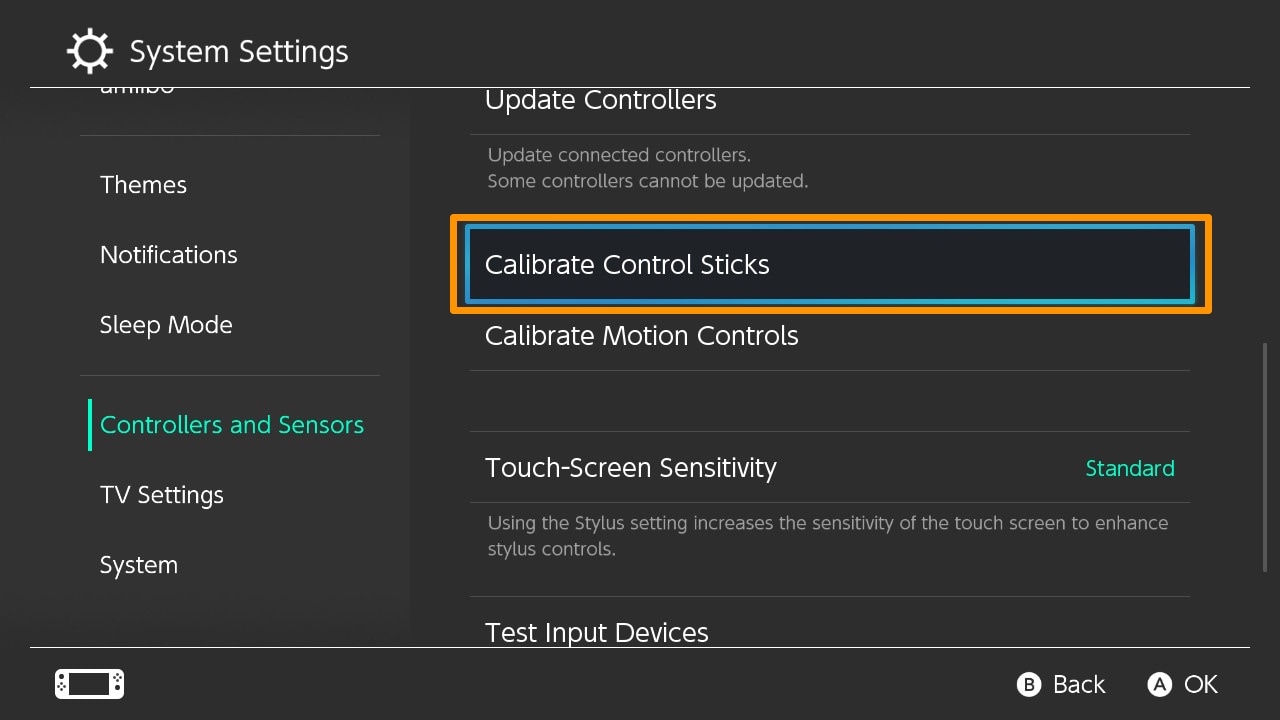1280x720 pixels.
Task: Open Calibrate Control Sticks
Action: tap(830, 265)
